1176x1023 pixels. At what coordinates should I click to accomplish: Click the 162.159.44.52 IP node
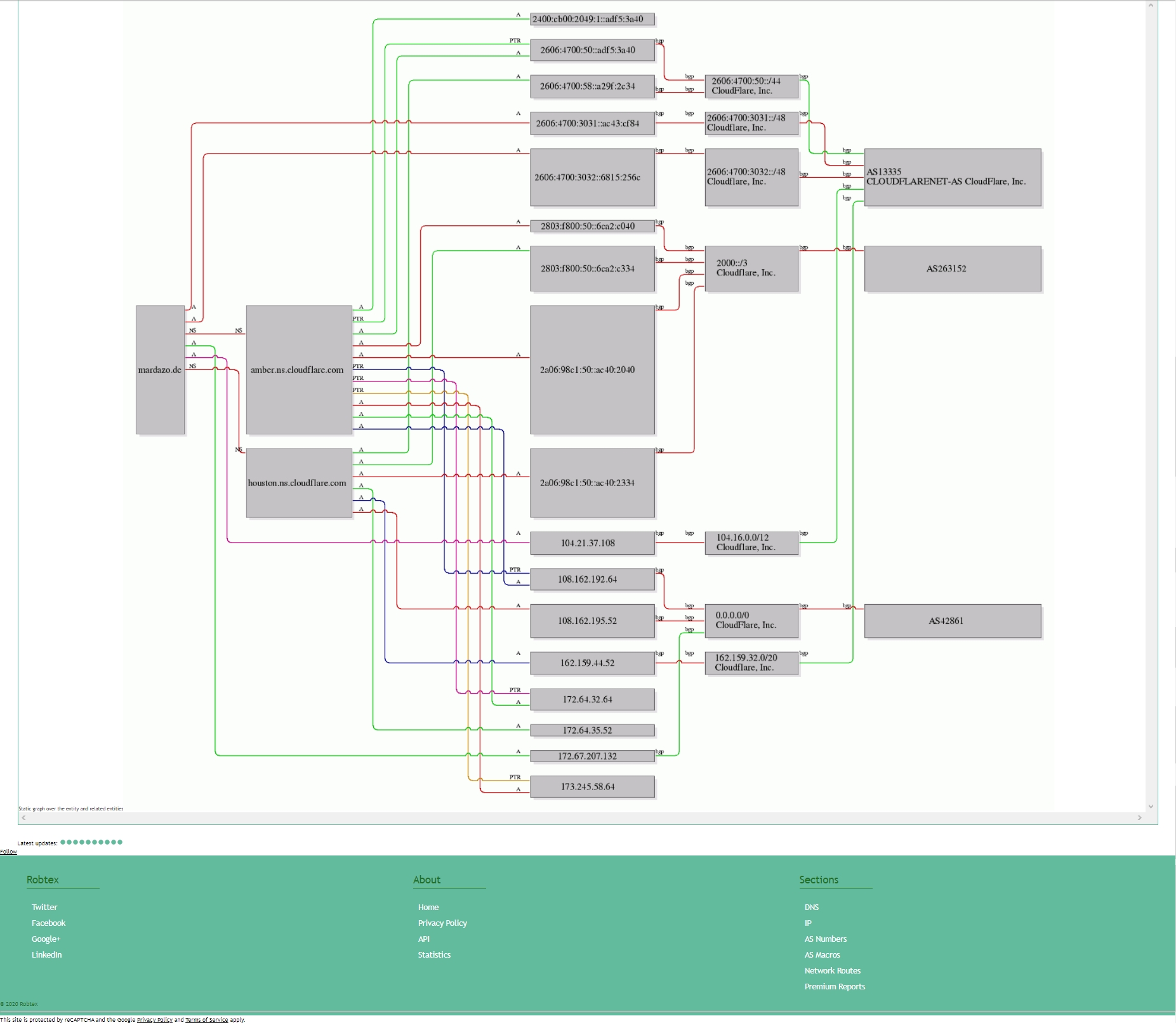[x=592, y=663]
